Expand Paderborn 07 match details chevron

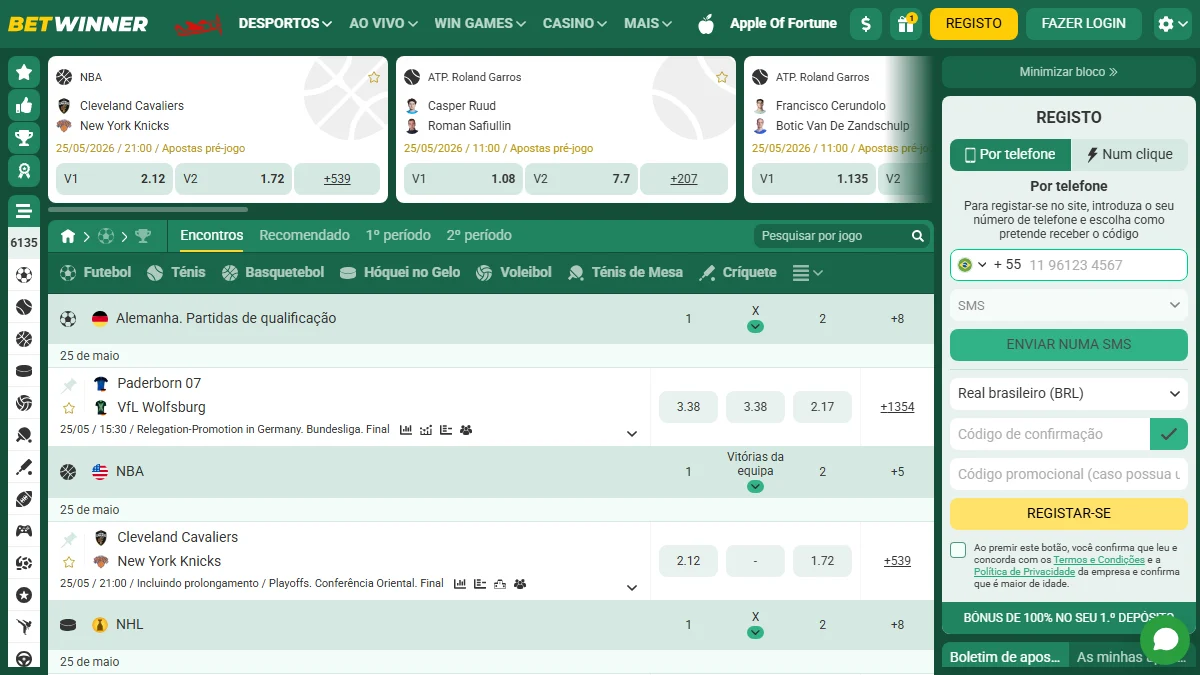(632, 434)
